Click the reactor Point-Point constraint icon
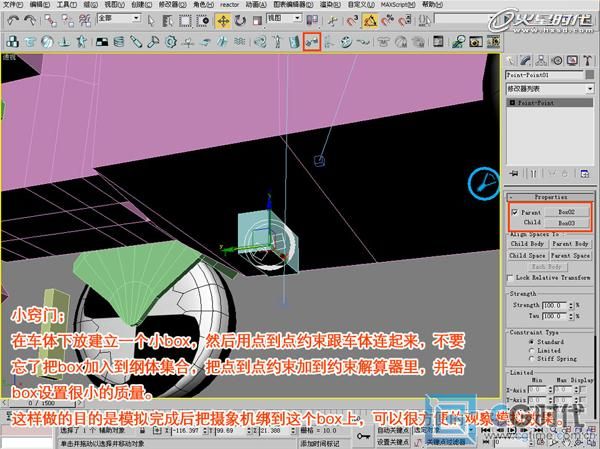600x449 pixels. click(312, 42)
